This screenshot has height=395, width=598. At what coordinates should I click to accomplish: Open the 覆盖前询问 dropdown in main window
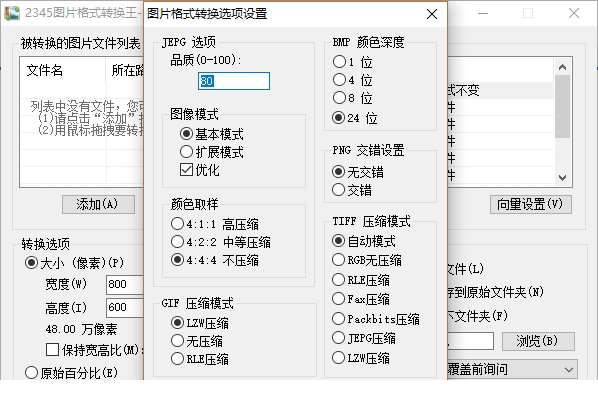click(512, 369)
